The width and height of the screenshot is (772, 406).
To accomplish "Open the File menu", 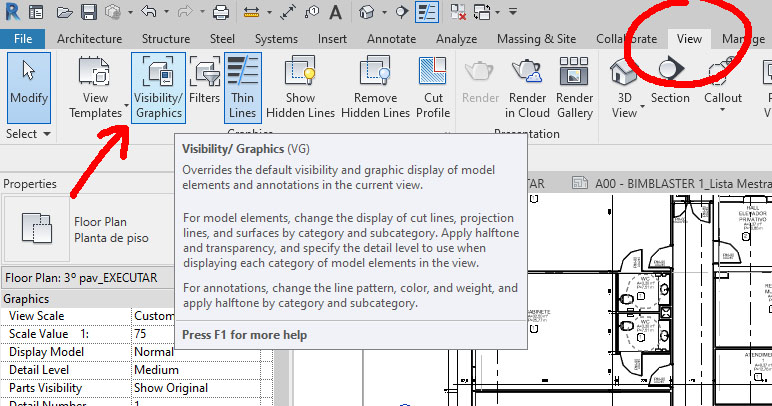I will (x=23, y=39).
